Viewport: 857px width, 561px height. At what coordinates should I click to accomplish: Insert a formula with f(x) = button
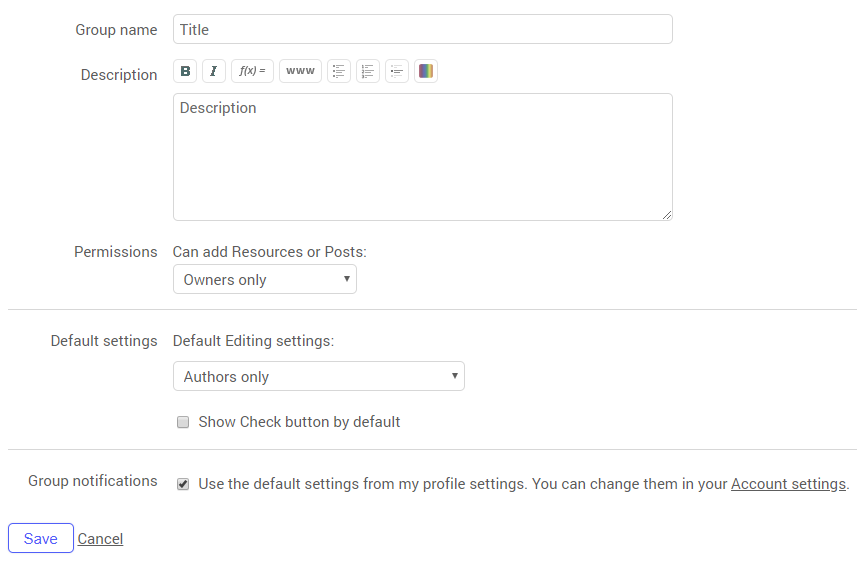pos(252,71)
